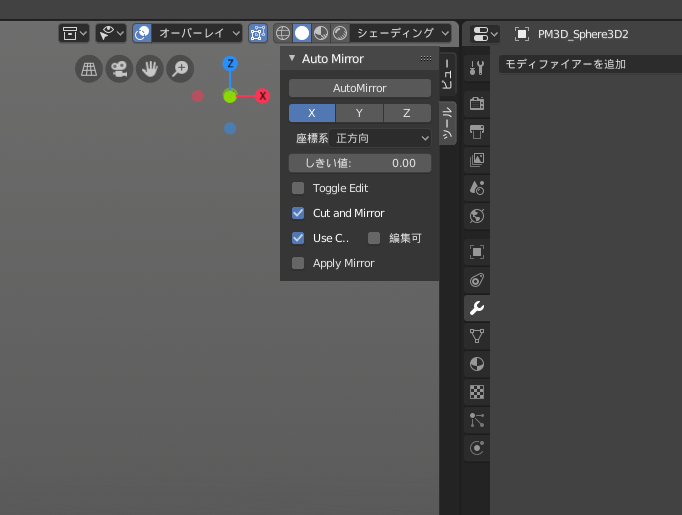The height and width of the screenshot is (515, 682).
Task: Open the シェーディング dropdown
Action: coord(400,33)
